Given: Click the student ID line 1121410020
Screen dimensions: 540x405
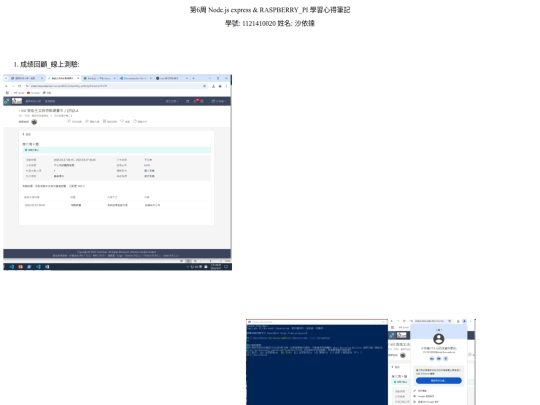Looking at the screenshot, I should (x=270, y=23).
